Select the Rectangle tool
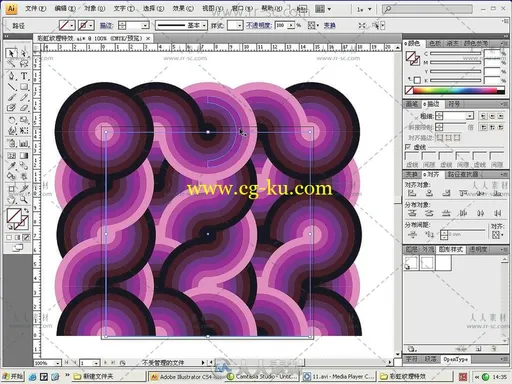The image size is (512, 384). click(24, 87)
